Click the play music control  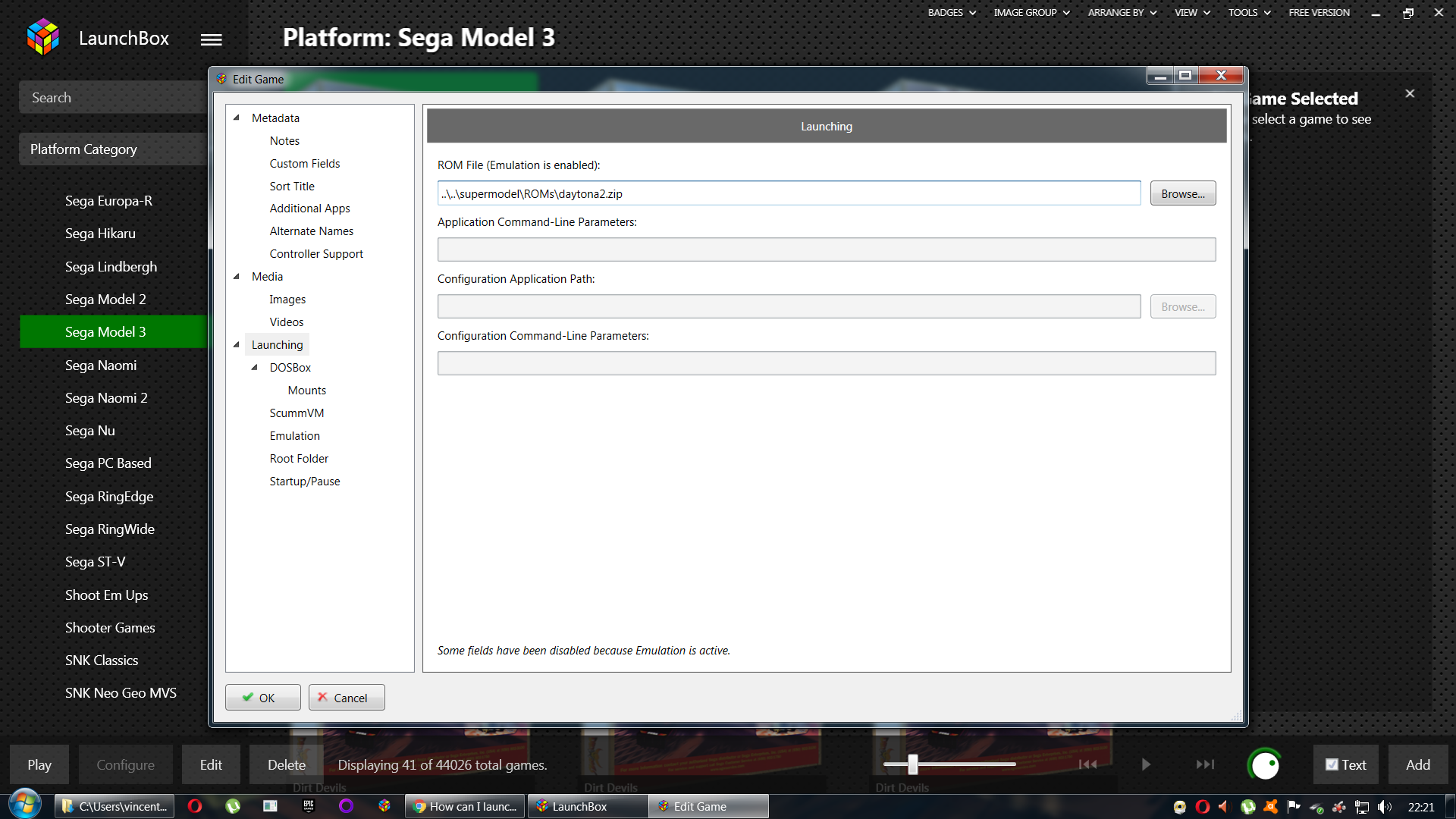1146,764
